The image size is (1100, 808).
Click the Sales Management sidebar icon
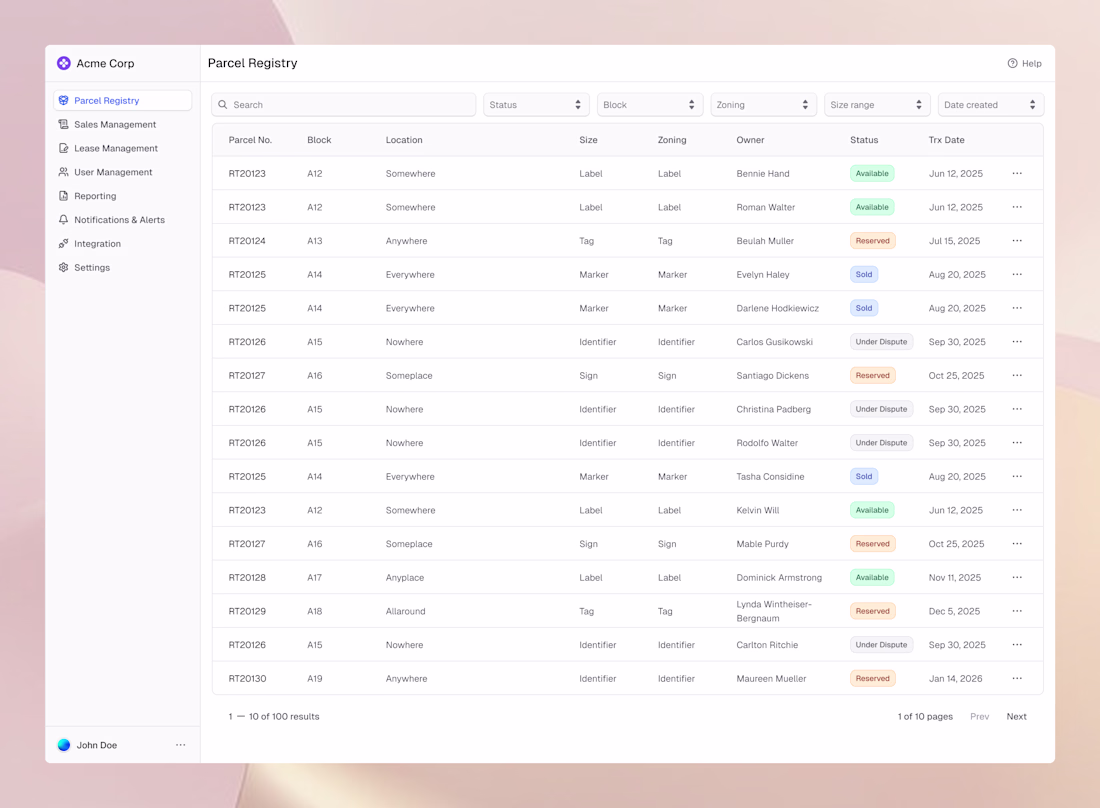tap(64, 124)
